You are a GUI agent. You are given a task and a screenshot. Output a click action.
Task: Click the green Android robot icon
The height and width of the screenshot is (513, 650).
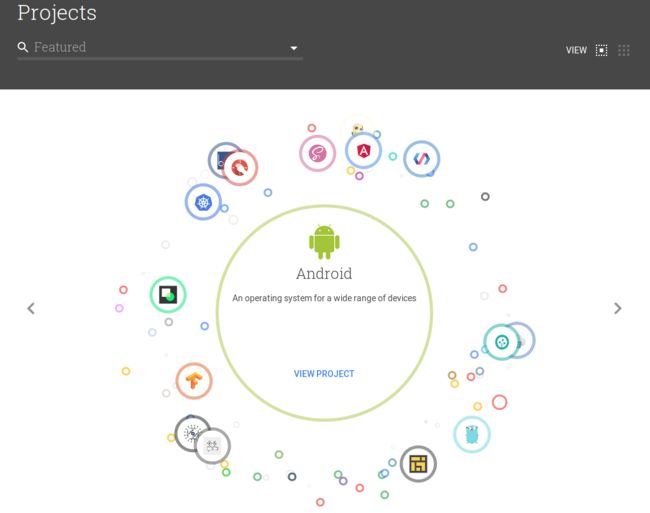coord(324,242)
